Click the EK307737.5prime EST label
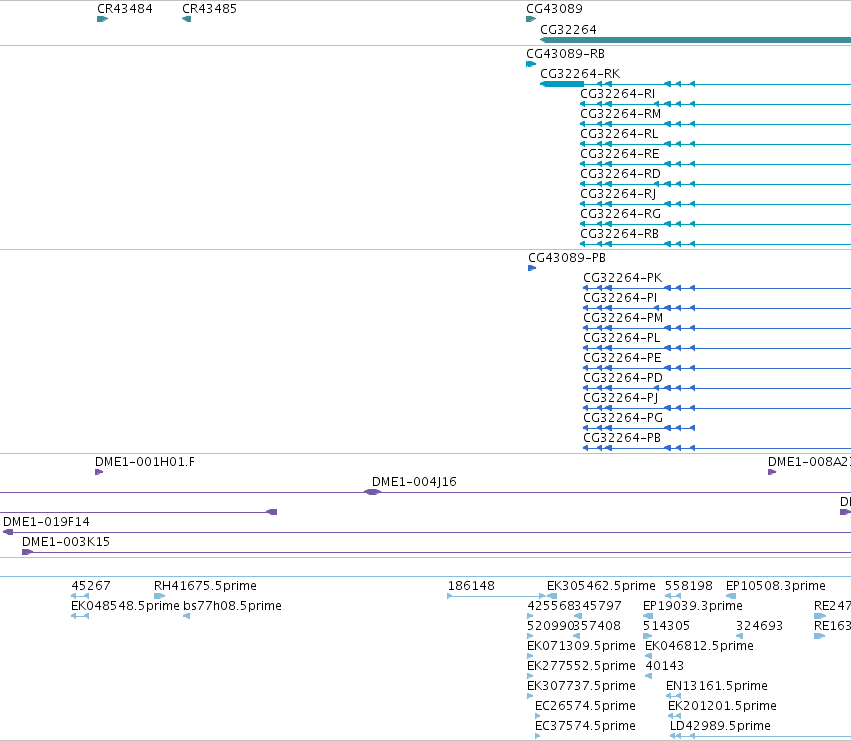The image size is (851, 741). click(581, 686)
